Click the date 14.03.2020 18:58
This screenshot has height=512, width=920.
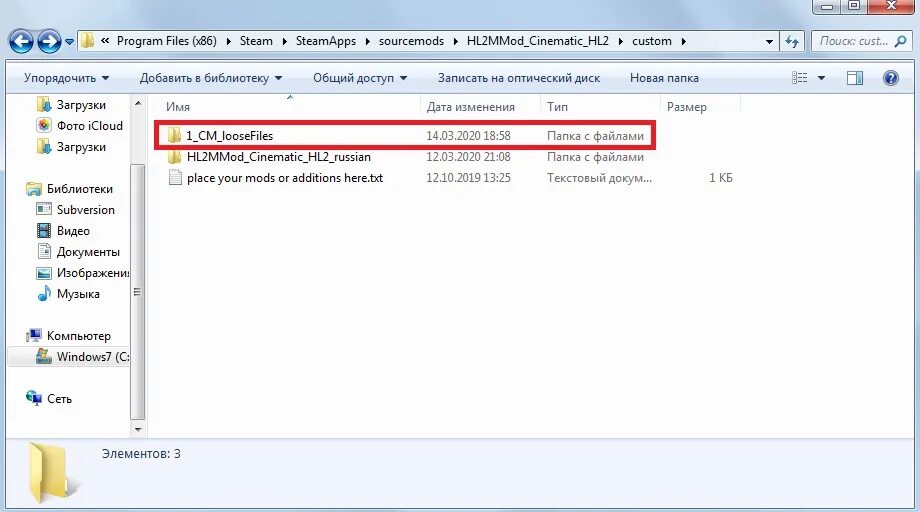pos(468,136)
